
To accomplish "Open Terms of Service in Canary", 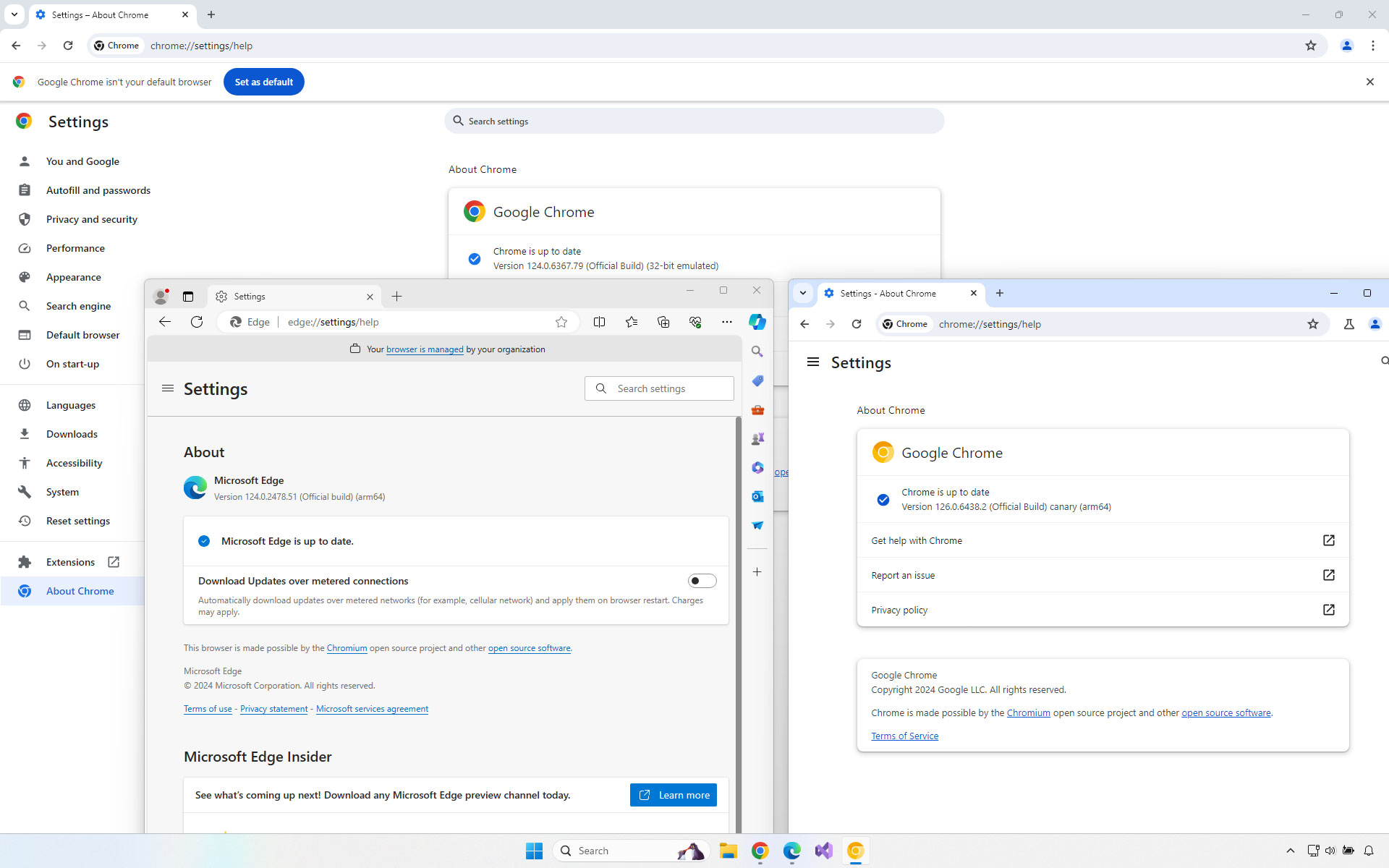I will coord(904,736).
